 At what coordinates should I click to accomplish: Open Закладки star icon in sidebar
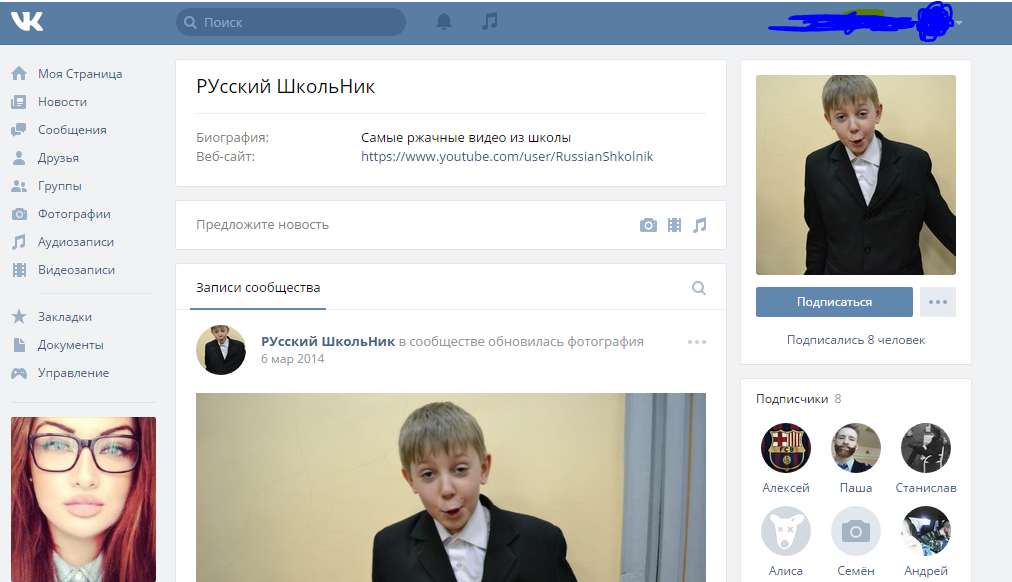[19, 317]
